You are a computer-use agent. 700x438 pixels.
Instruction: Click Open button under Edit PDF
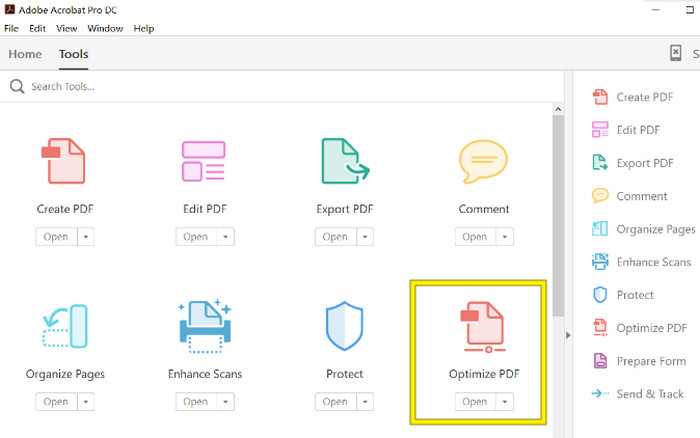tap(196, 237)
